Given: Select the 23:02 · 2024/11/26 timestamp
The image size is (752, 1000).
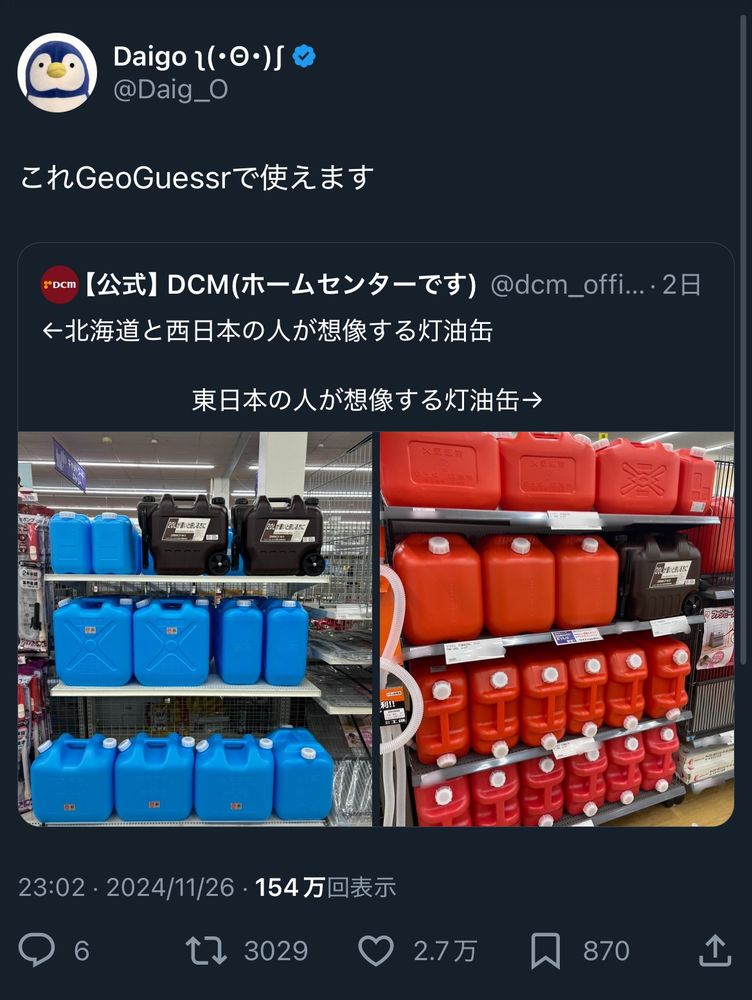Looking at the screenshot, I should pyautogui.click(x=126, y=887).
